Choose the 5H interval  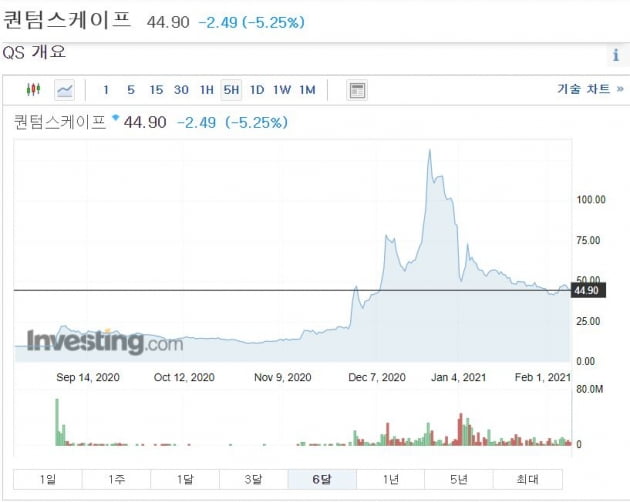coord(231,90)
